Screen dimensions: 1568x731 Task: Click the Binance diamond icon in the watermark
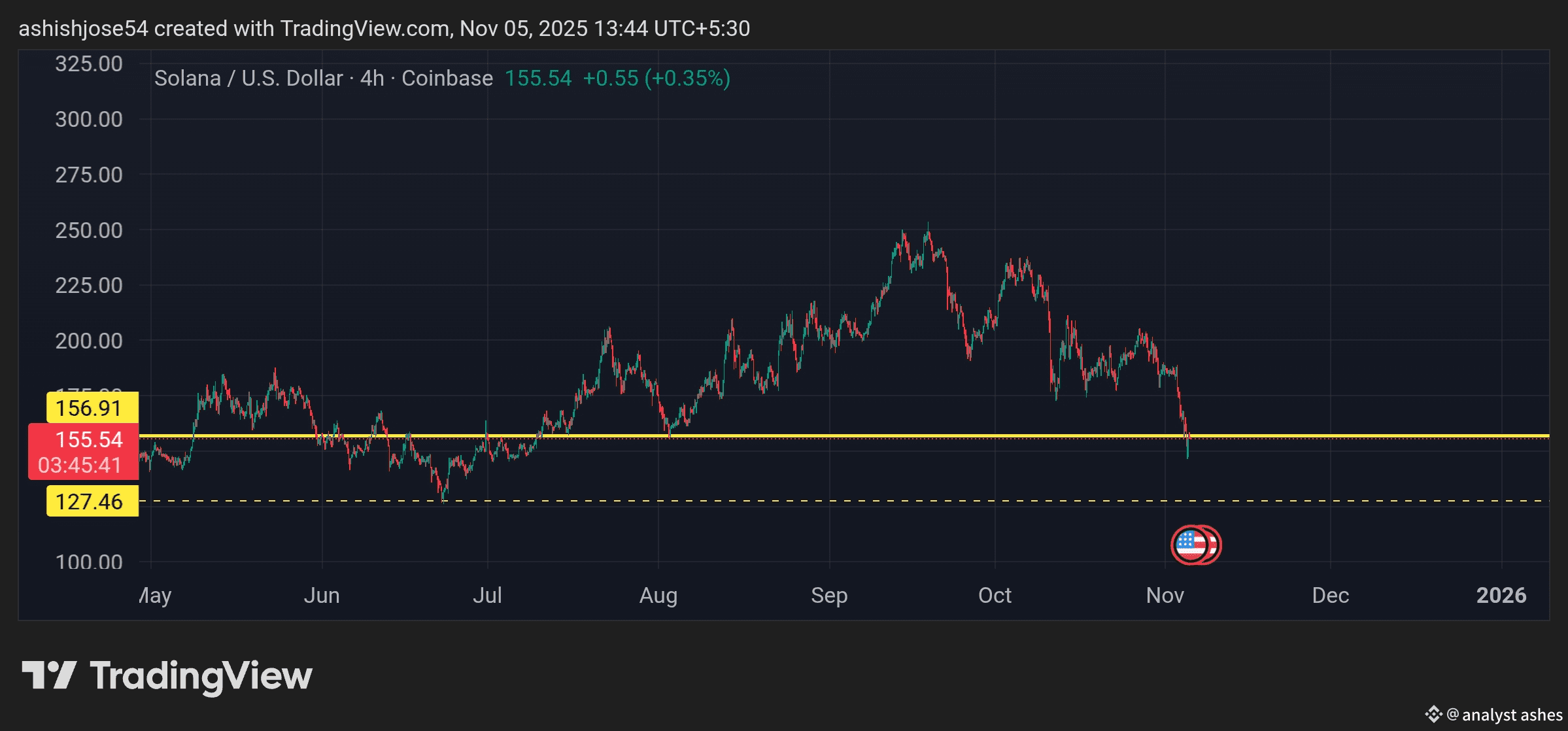click(x=1433, y=714)
